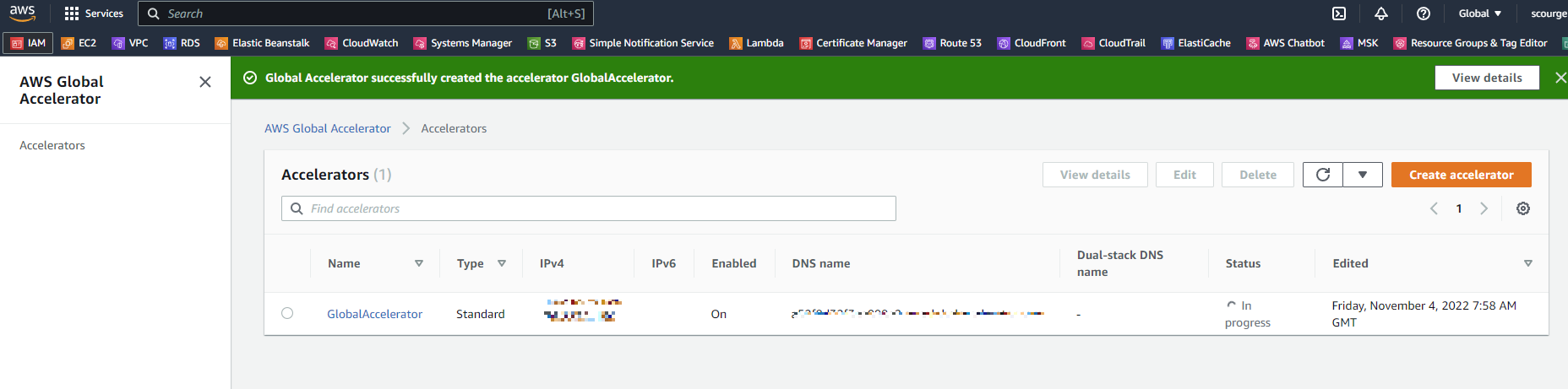Click Create accelerator

[1462, 175]
